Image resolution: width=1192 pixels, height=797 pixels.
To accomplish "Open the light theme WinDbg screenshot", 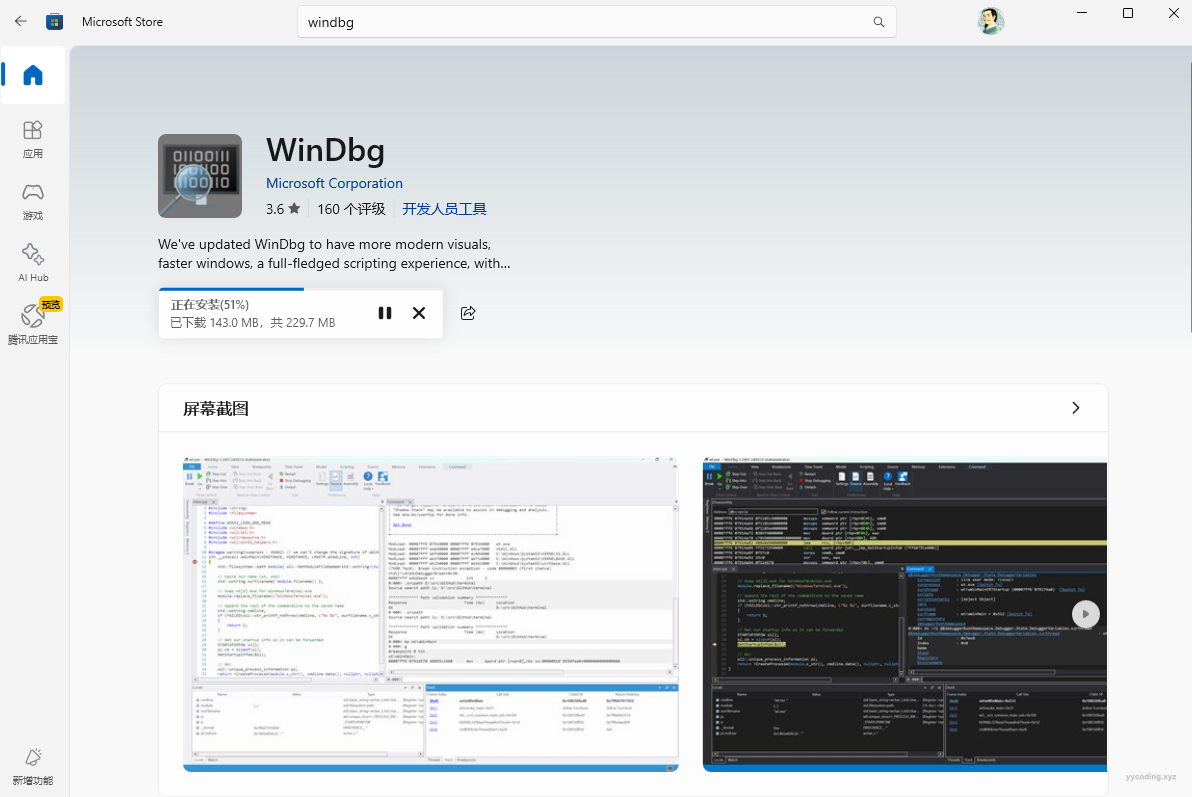I will click(430, 614).
